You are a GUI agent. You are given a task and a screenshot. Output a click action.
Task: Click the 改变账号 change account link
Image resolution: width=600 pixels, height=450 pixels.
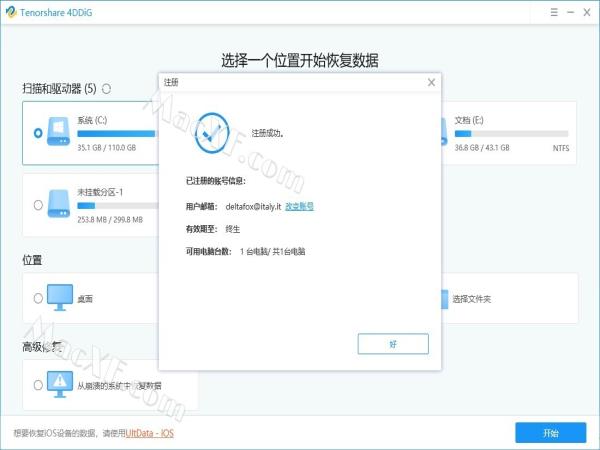tap(299, 205)
